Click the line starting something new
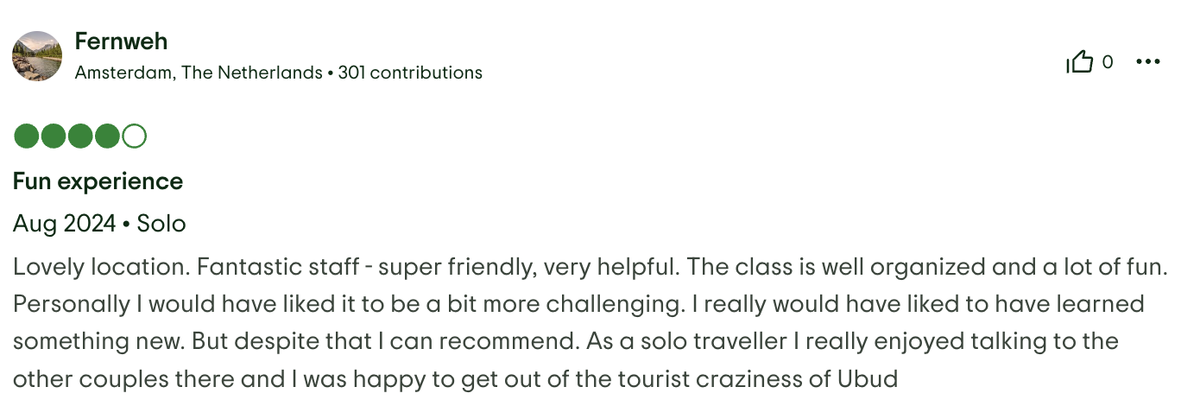The image size is (1200, 406). [565, 342]
